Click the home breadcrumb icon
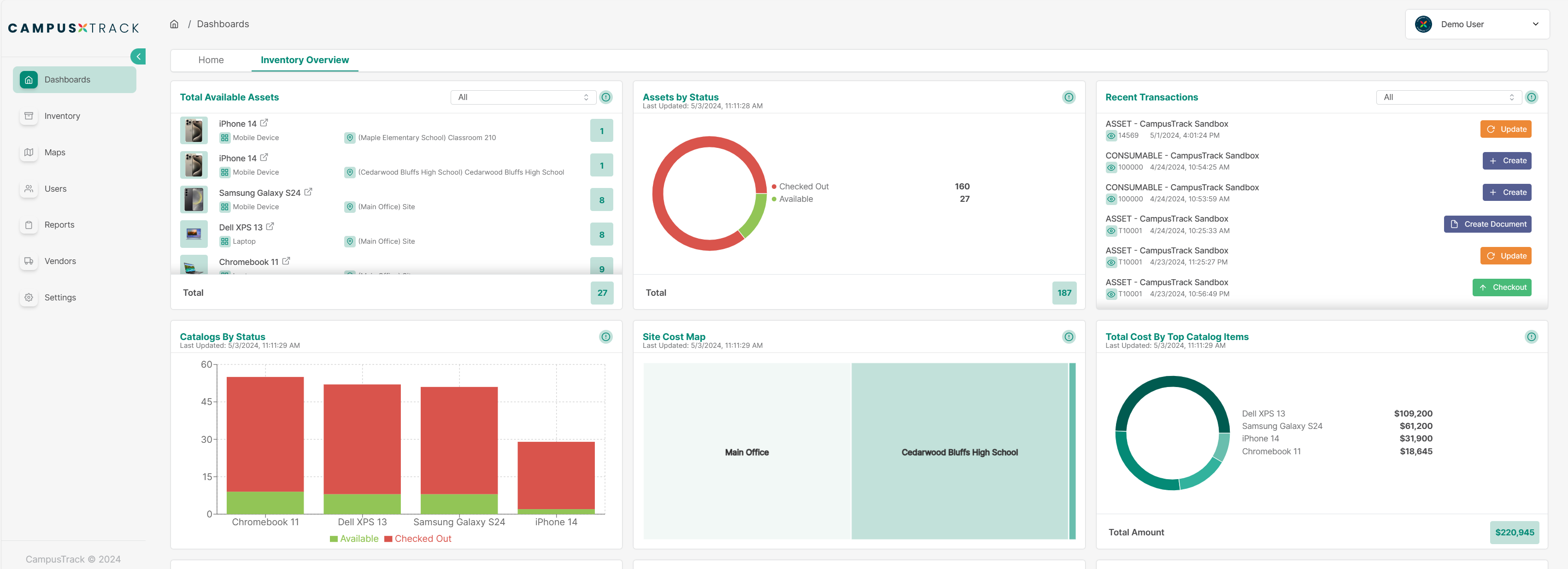1568x569 pixels. 174,24
